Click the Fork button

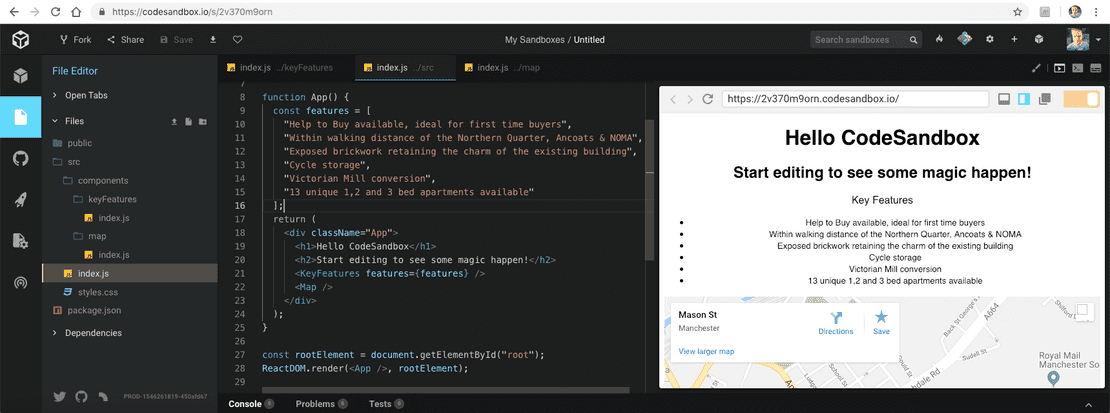pyautogui.click(x=76, y=40)
